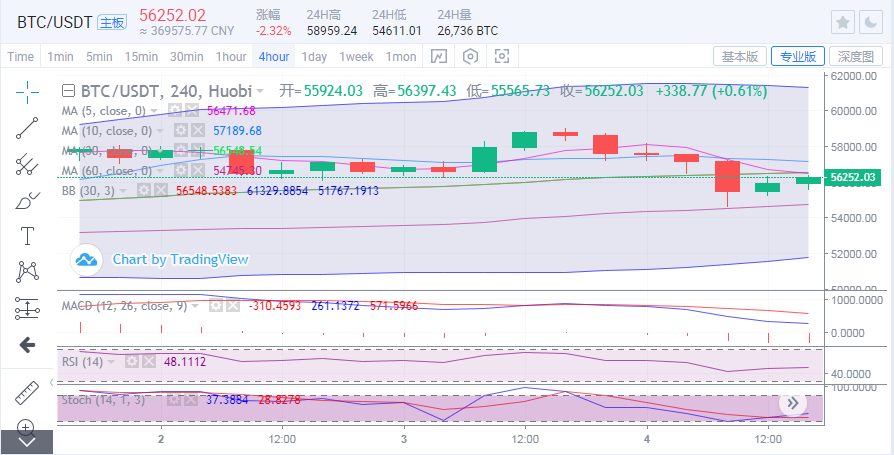Select the 1min interval
This screenshot has height=455, width=894.
point(60,56)
